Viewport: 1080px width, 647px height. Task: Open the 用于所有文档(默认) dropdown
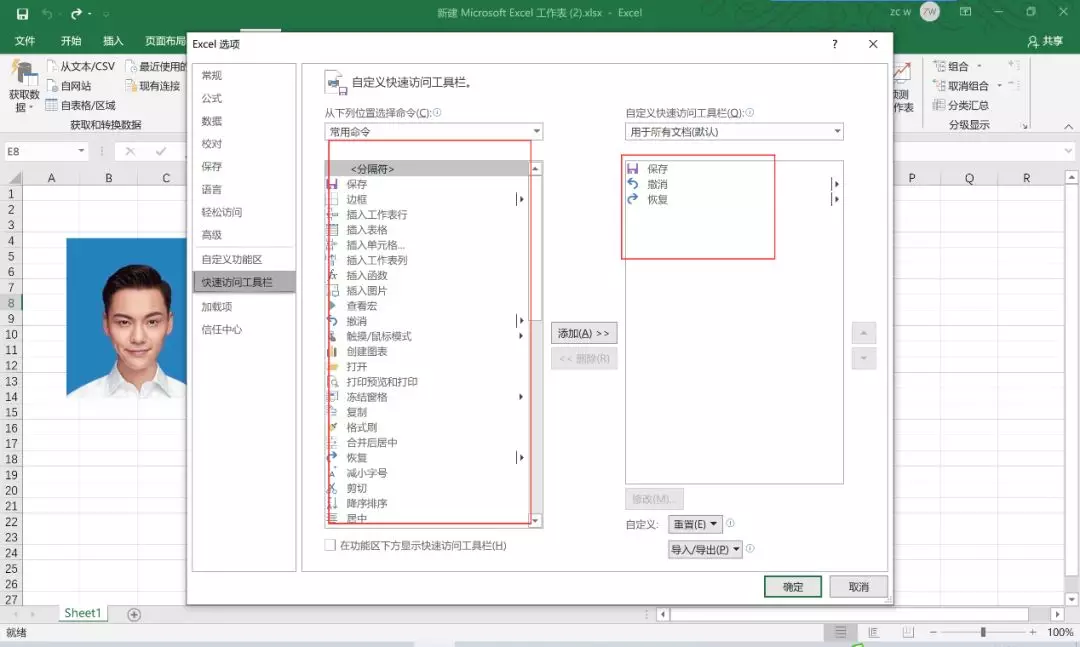point(734,132)
